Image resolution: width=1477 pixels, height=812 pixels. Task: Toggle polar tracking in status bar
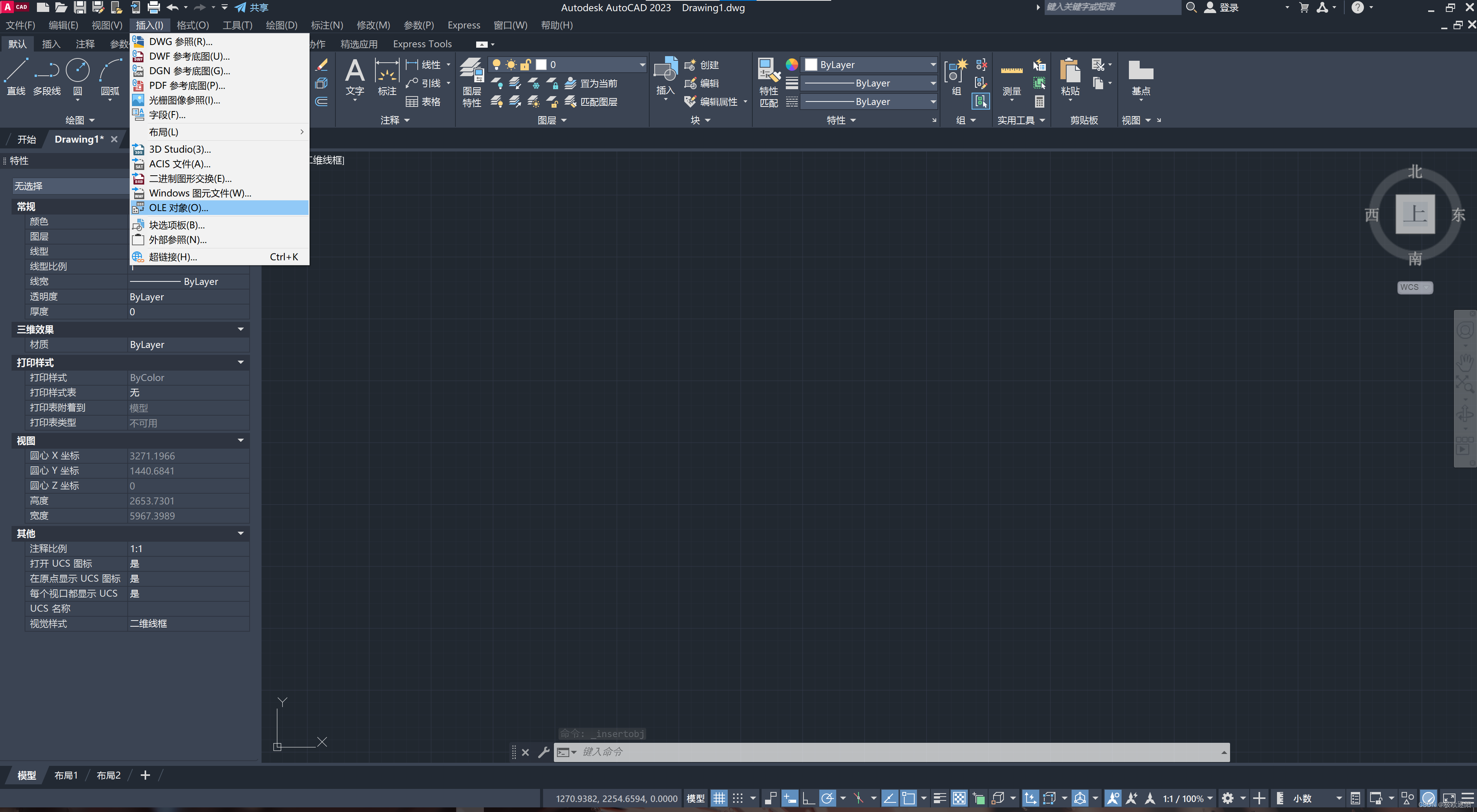[827, 798]
